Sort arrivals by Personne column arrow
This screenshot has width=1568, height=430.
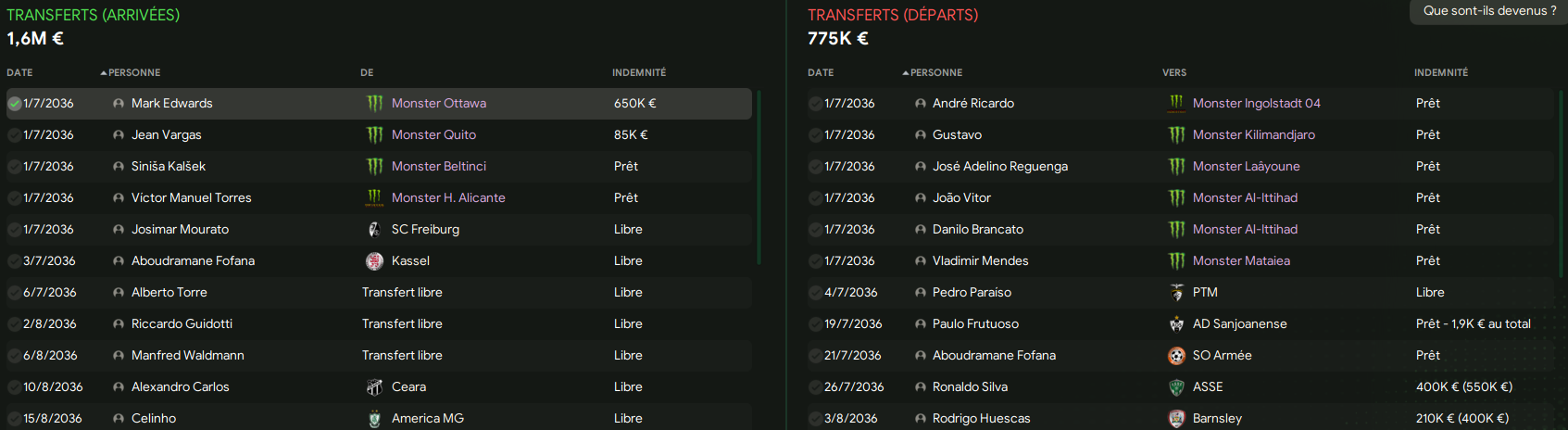104,72
